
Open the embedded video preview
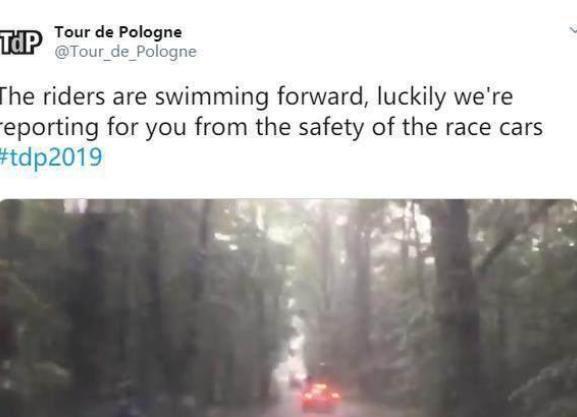pos(288,308)
